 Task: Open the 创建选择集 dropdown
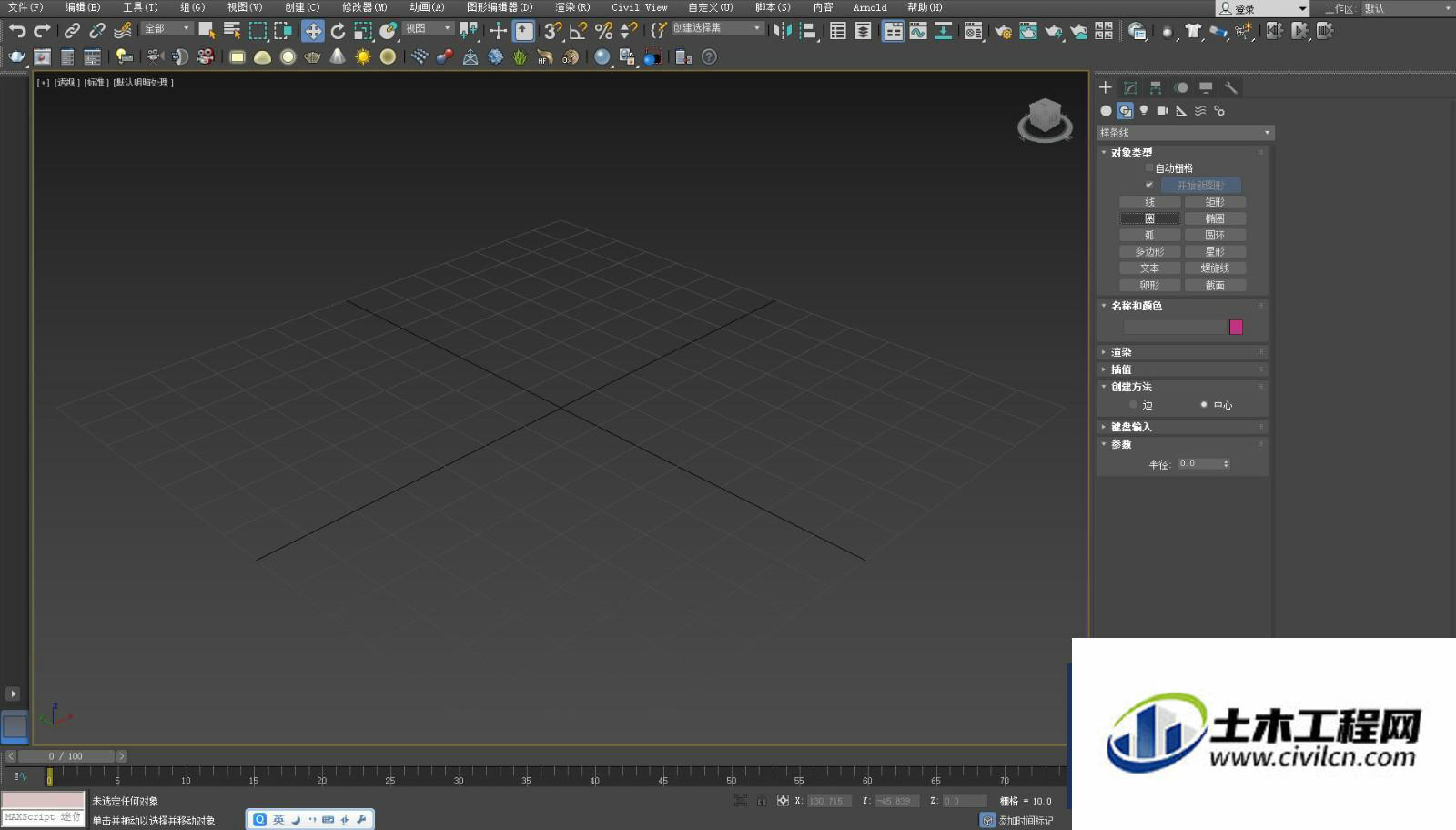[717, 29]
